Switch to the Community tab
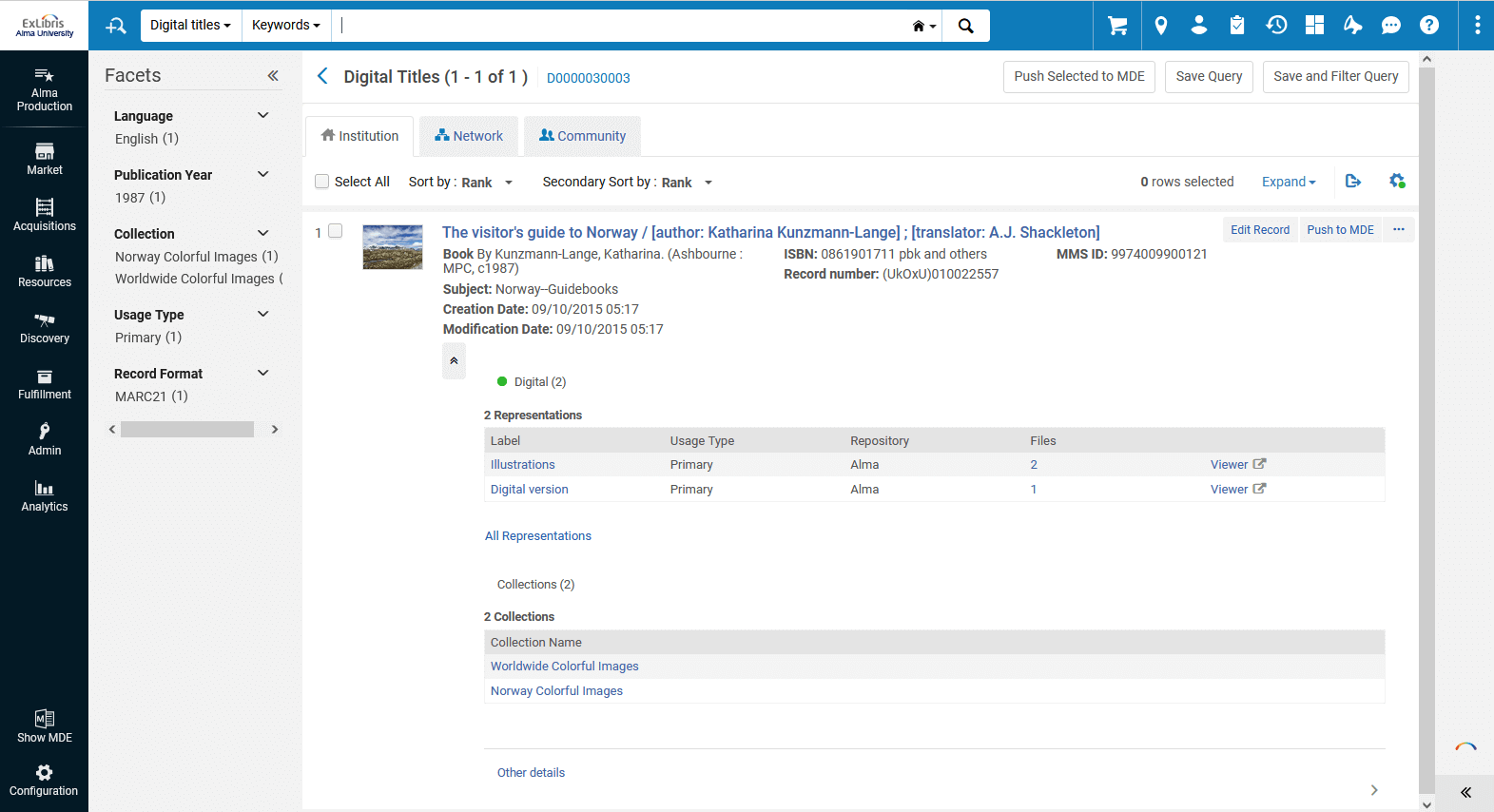 tap(582, 136)
